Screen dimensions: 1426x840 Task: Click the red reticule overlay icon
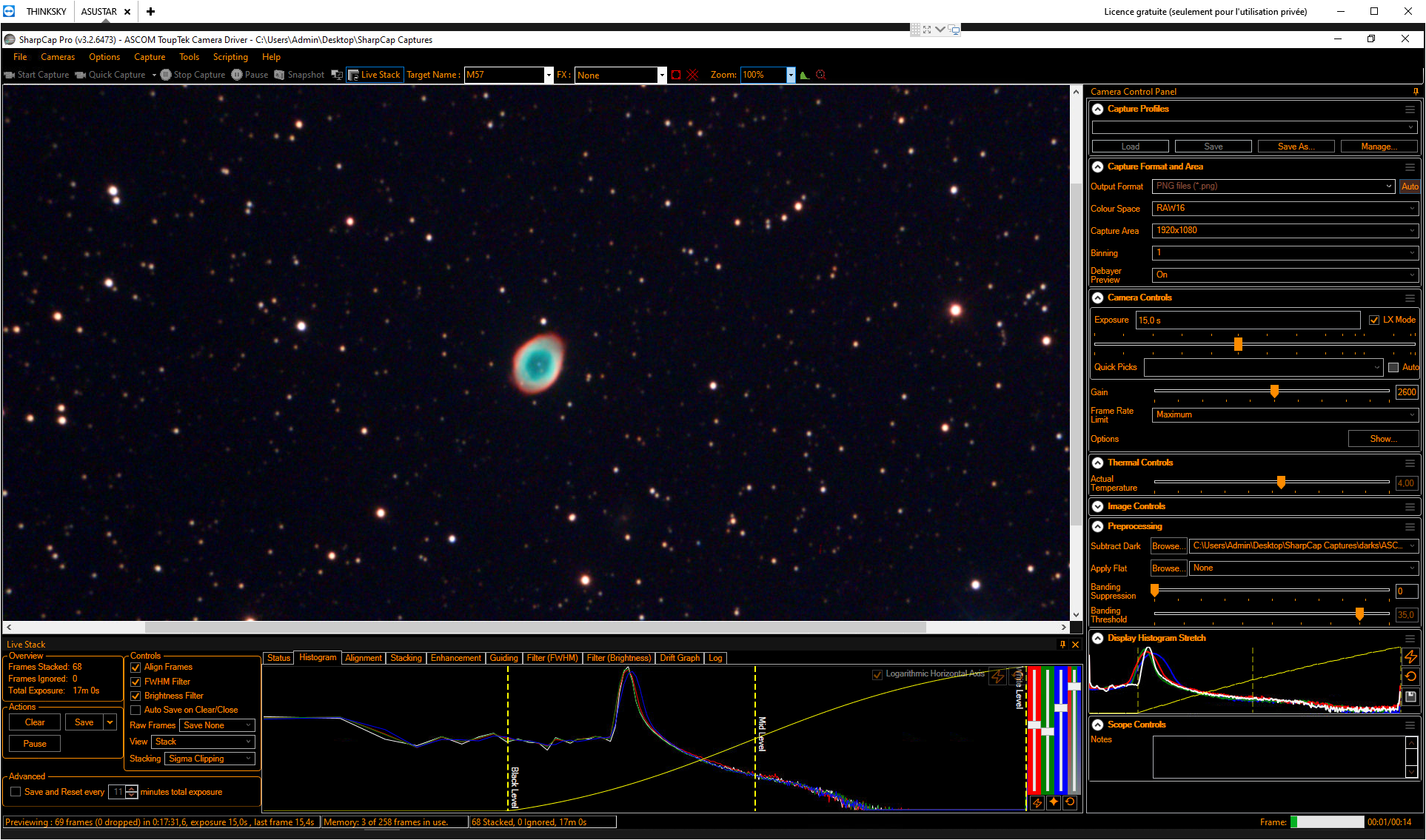693,75
